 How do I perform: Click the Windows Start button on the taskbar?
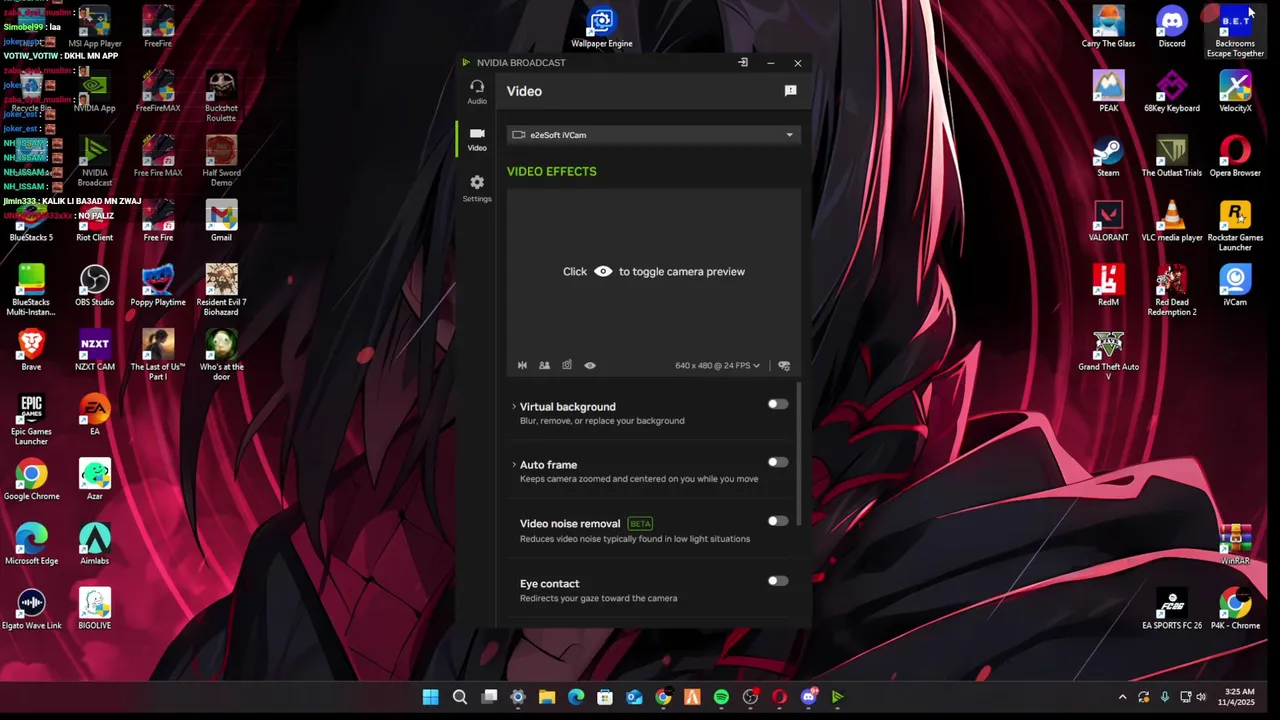430,697
